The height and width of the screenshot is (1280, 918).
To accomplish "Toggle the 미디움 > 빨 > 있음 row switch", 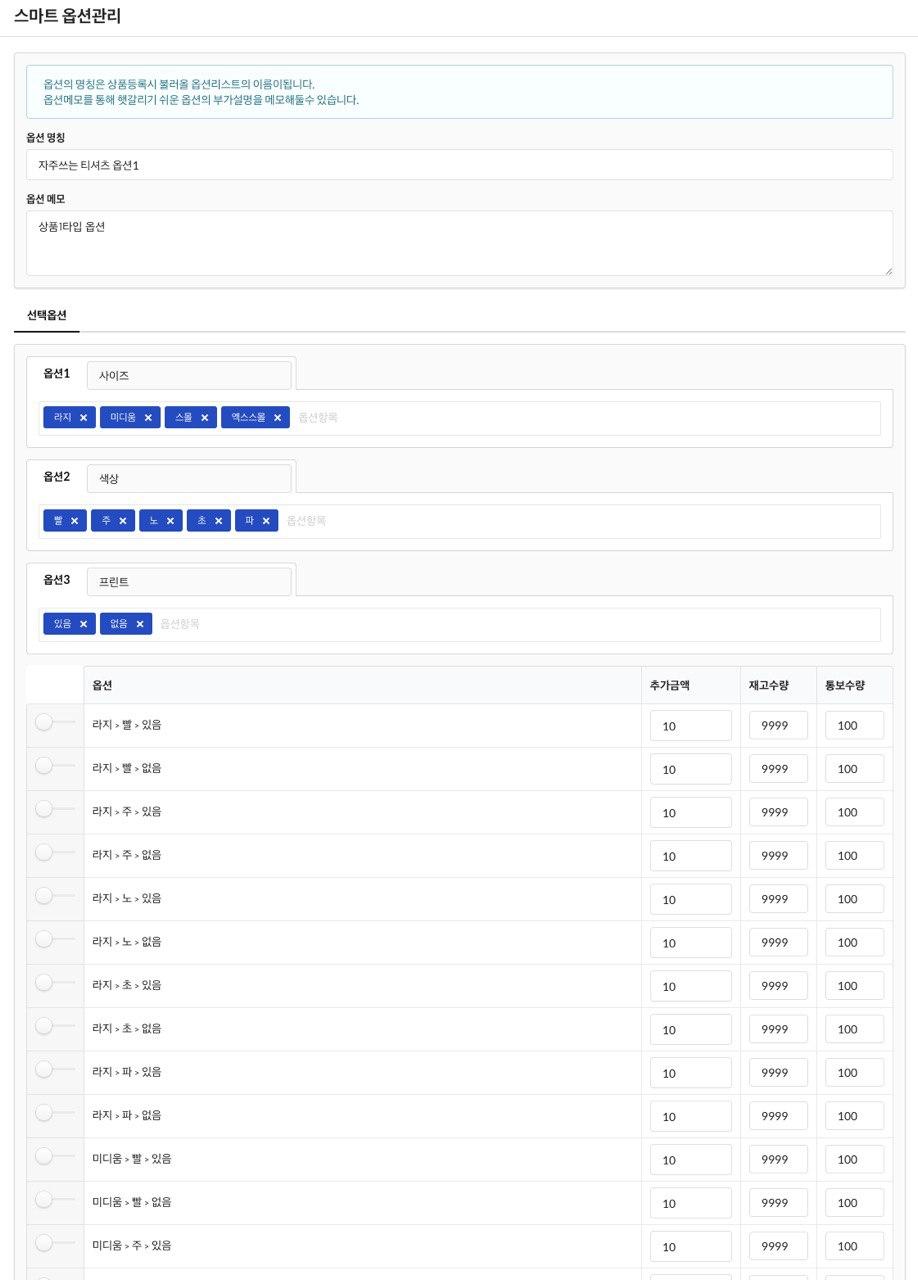I will point(44,1157).
